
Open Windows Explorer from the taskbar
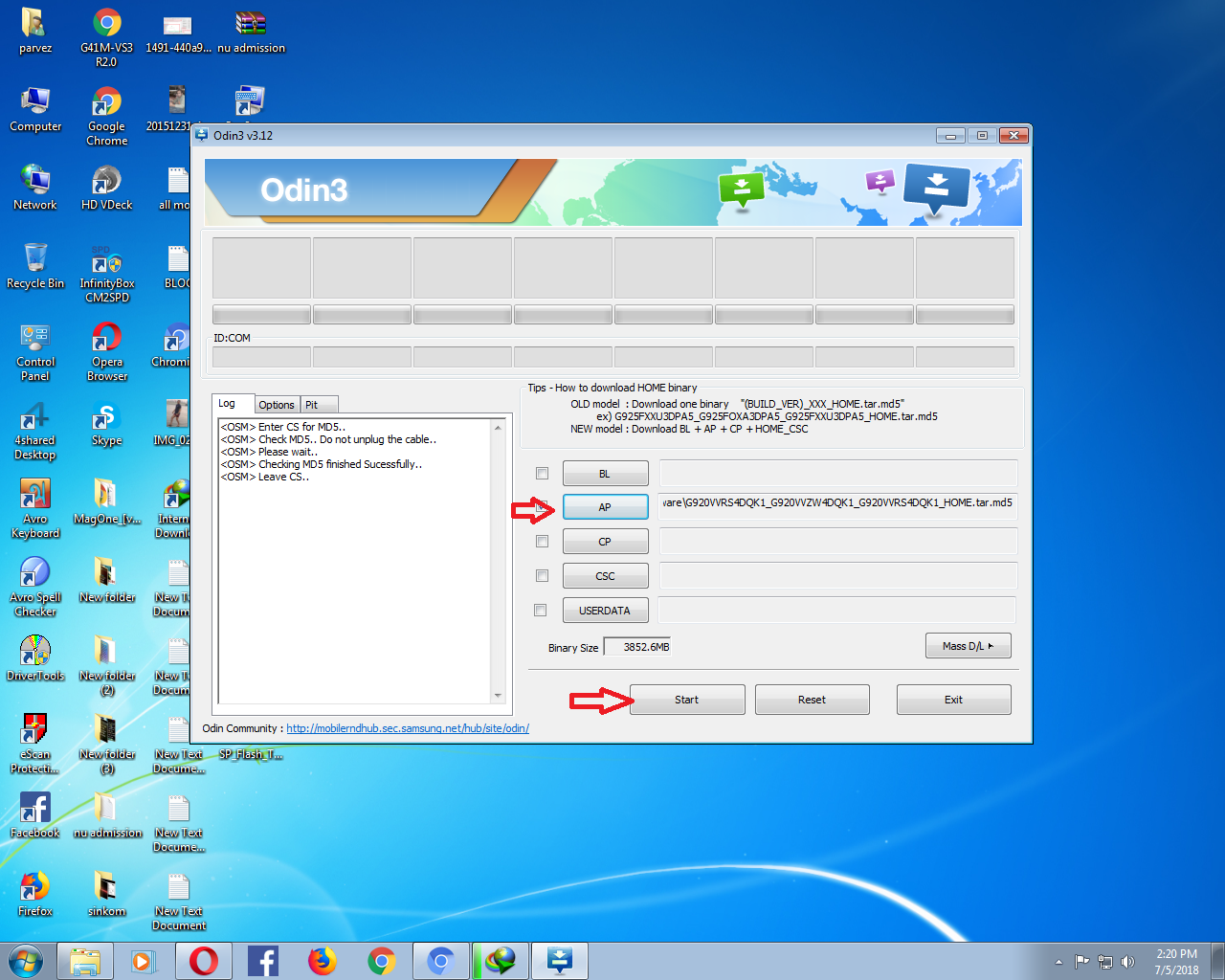85,961
